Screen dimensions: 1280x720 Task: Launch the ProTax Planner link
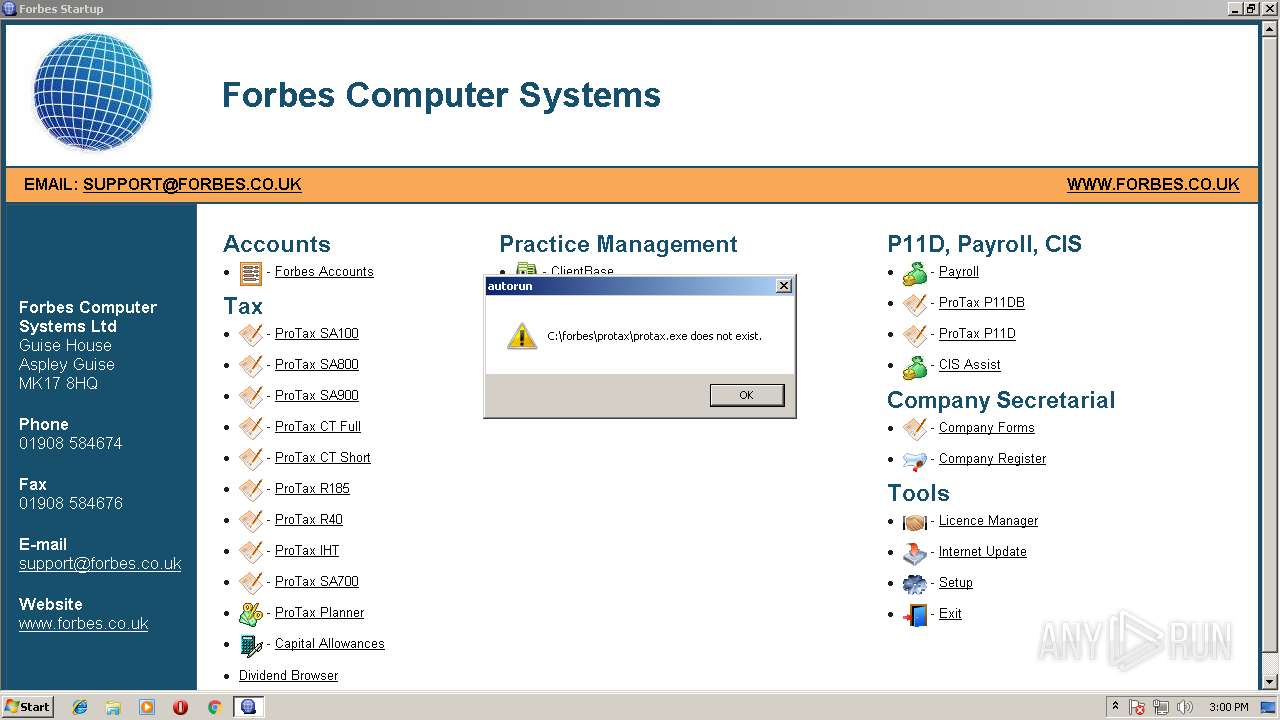320,613
